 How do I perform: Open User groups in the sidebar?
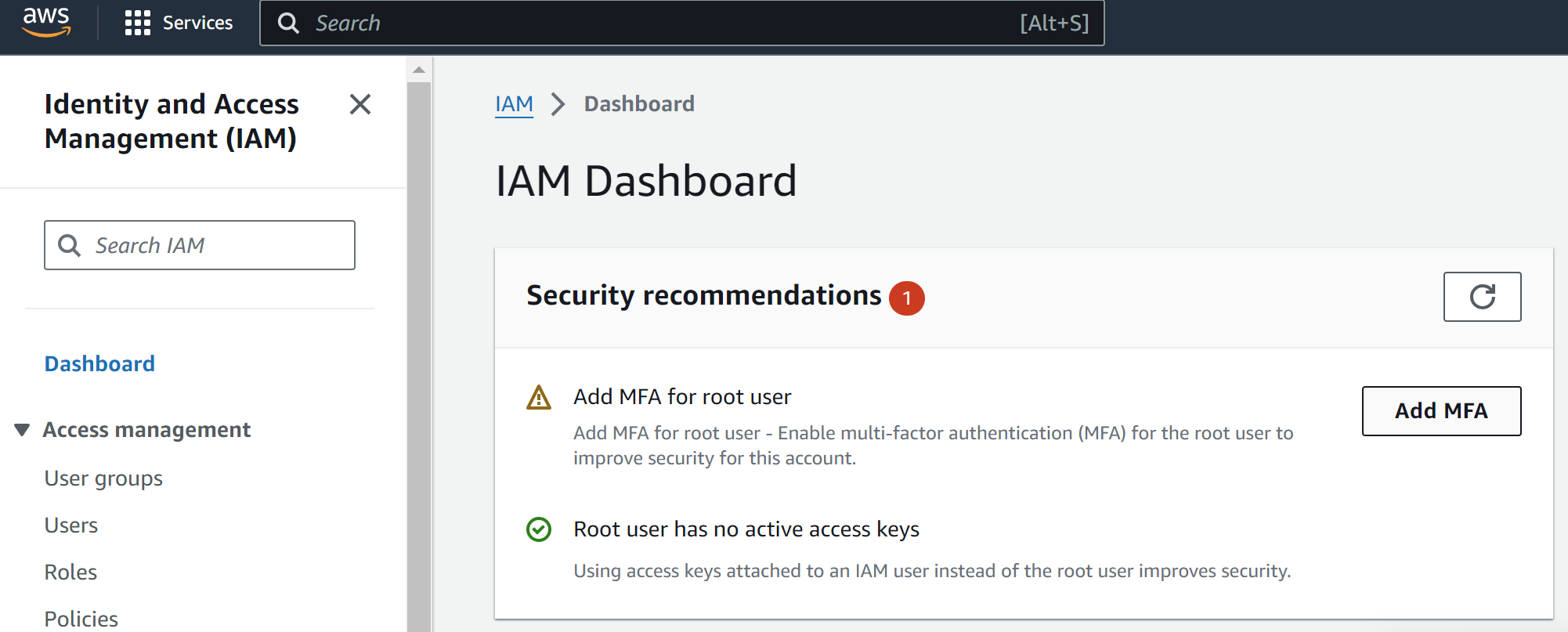(103, 479)
